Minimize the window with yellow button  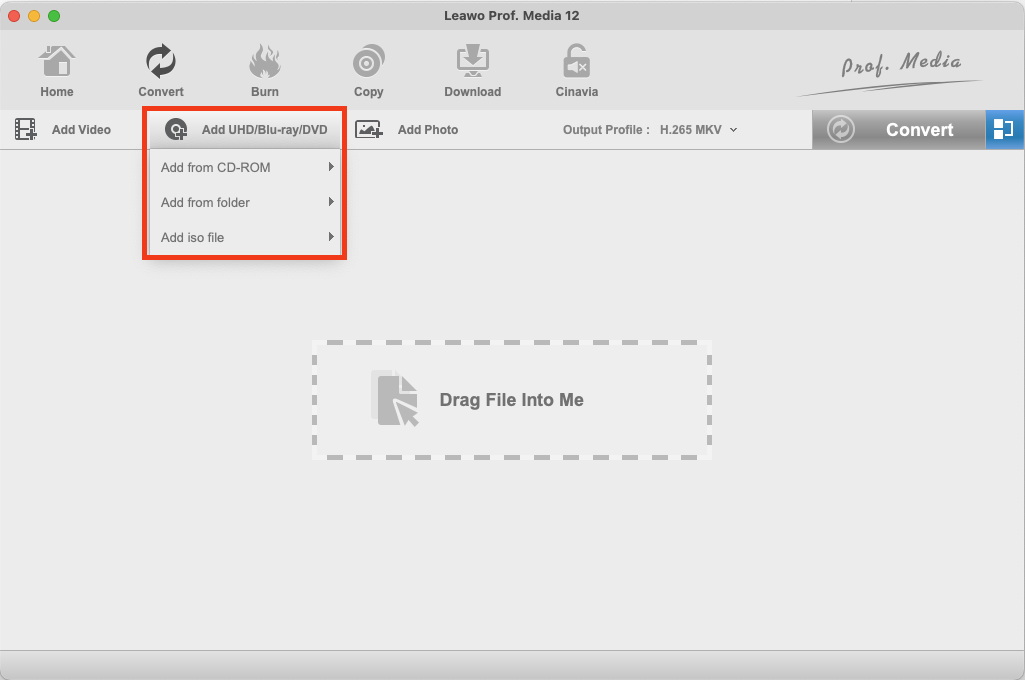[x=34, y=16]
